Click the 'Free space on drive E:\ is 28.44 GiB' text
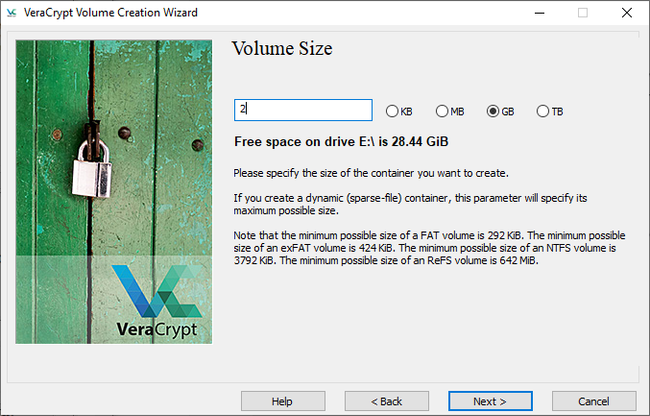650x416 pixels. 341,142
